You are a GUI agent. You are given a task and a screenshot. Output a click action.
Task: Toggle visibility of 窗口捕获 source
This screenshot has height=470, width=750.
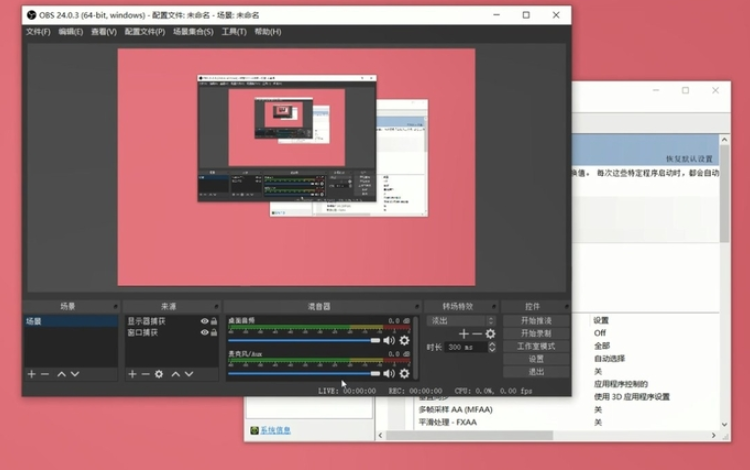tap(204, 332)
